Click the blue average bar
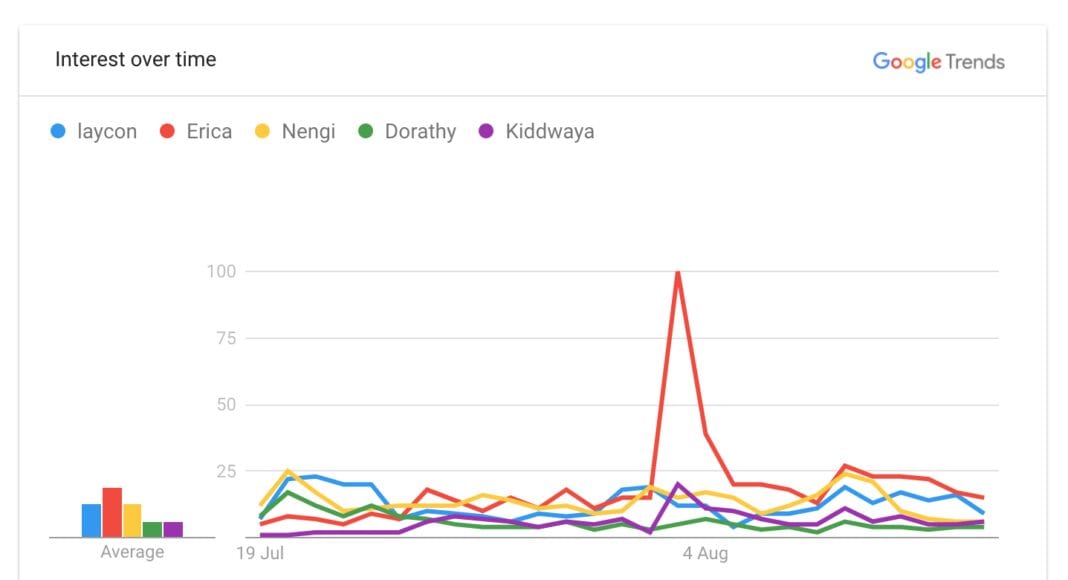 (91, 521)
